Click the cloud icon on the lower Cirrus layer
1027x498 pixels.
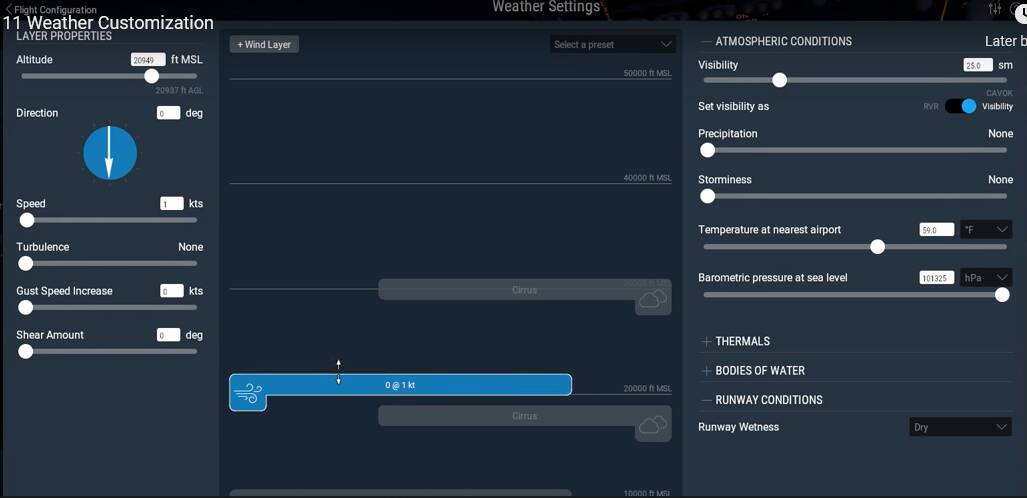point(652,425)
